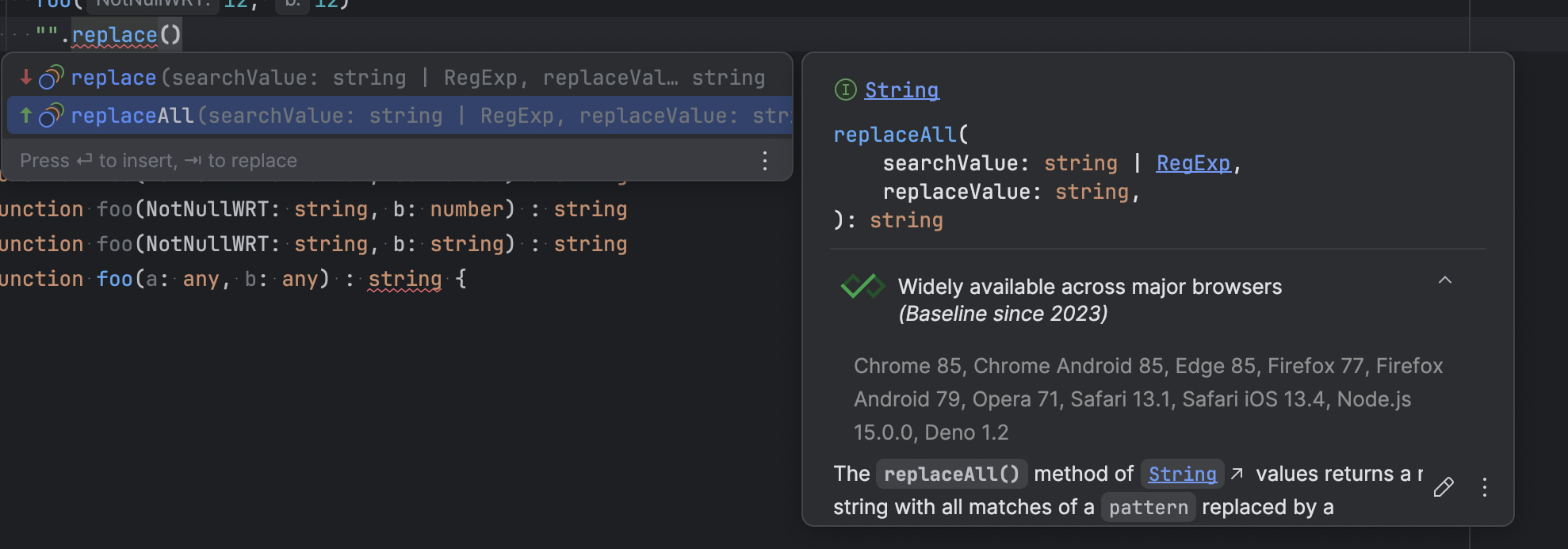Click the Widely available across major browsers heading
The height and width of the screenshot is (549, 1568).
(x=1089, y=287)
